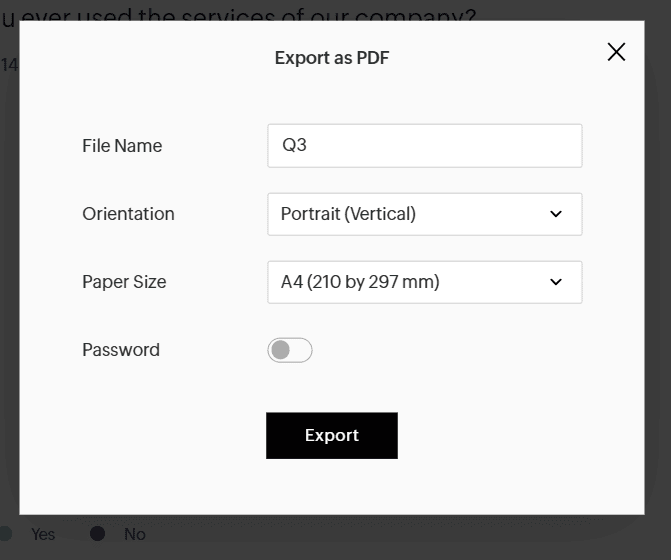
Task: Click the A4 (210 by 297 mm) text
Action: (360, 282)
